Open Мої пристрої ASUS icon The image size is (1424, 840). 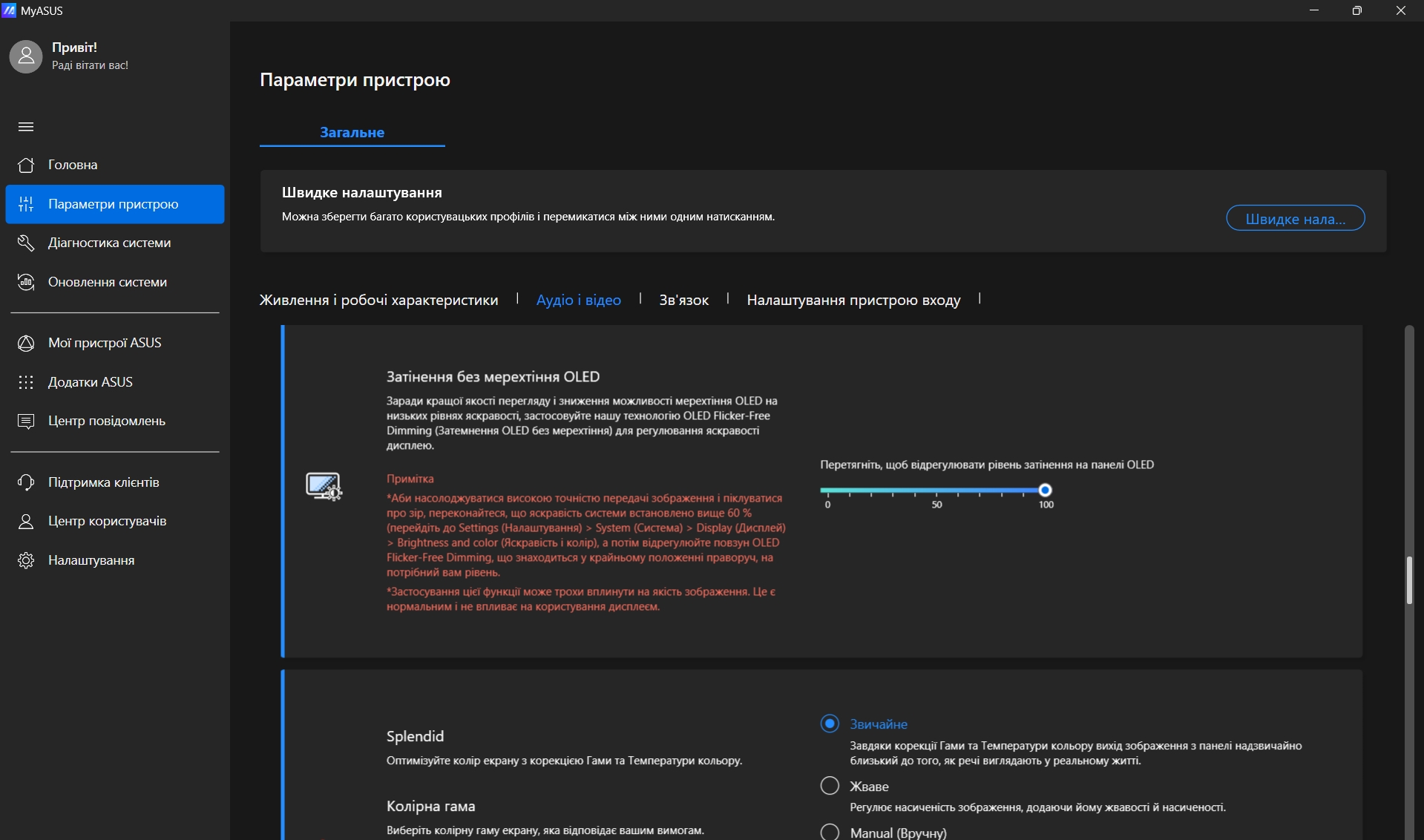point(26,343)
